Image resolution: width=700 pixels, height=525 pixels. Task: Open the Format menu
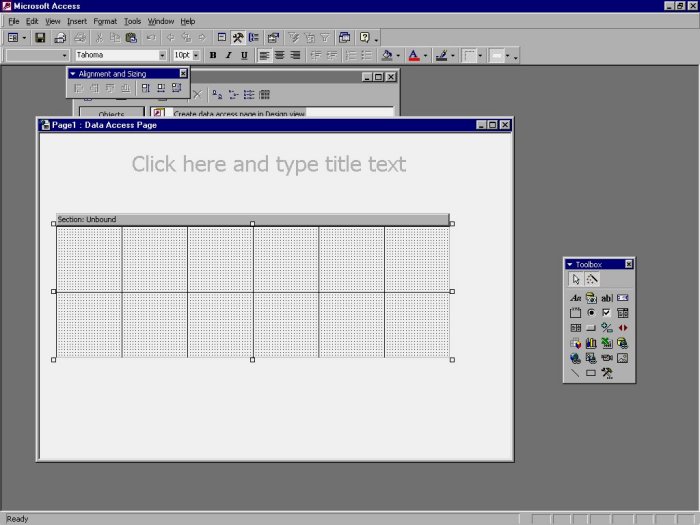[105, 21]
